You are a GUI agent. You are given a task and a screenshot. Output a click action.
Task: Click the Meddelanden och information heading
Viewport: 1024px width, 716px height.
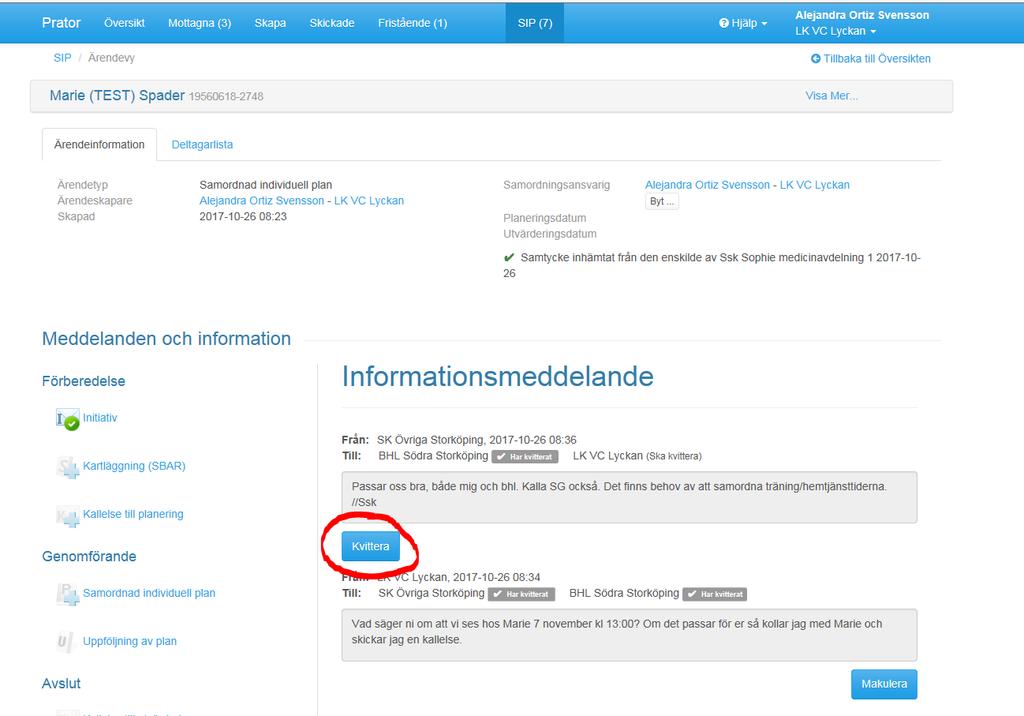pos(167,338)
